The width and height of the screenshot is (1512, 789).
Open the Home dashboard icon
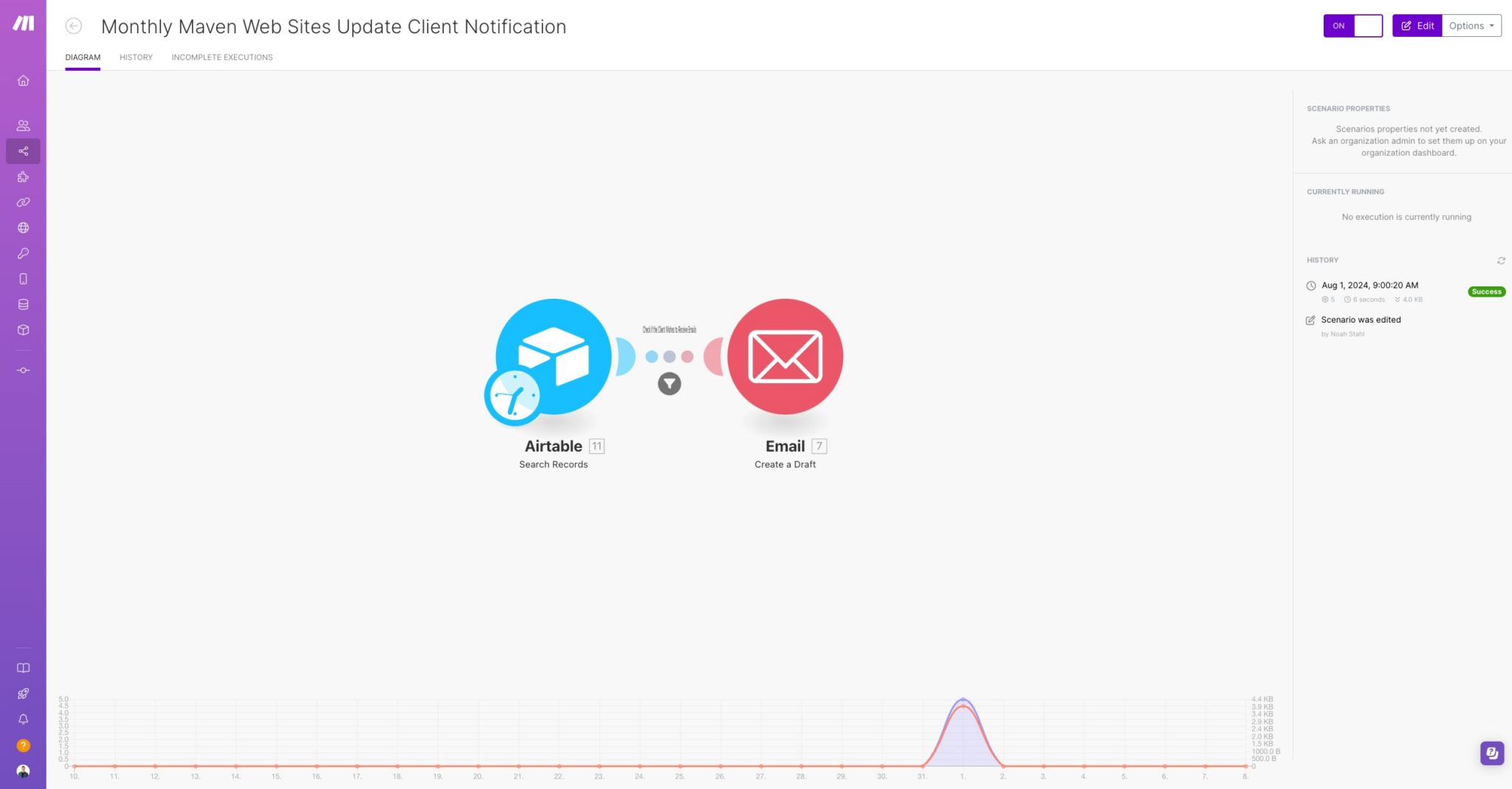tap(23, 80)
